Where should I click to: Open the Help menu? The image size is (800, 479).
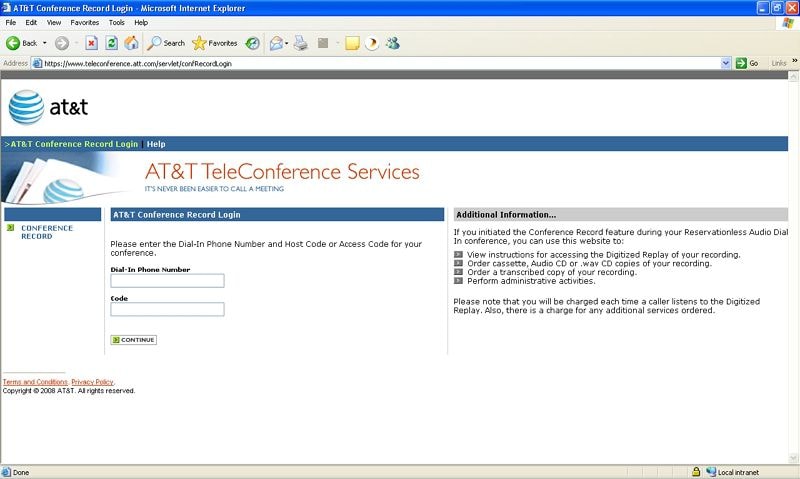click(x=141, y=22)
